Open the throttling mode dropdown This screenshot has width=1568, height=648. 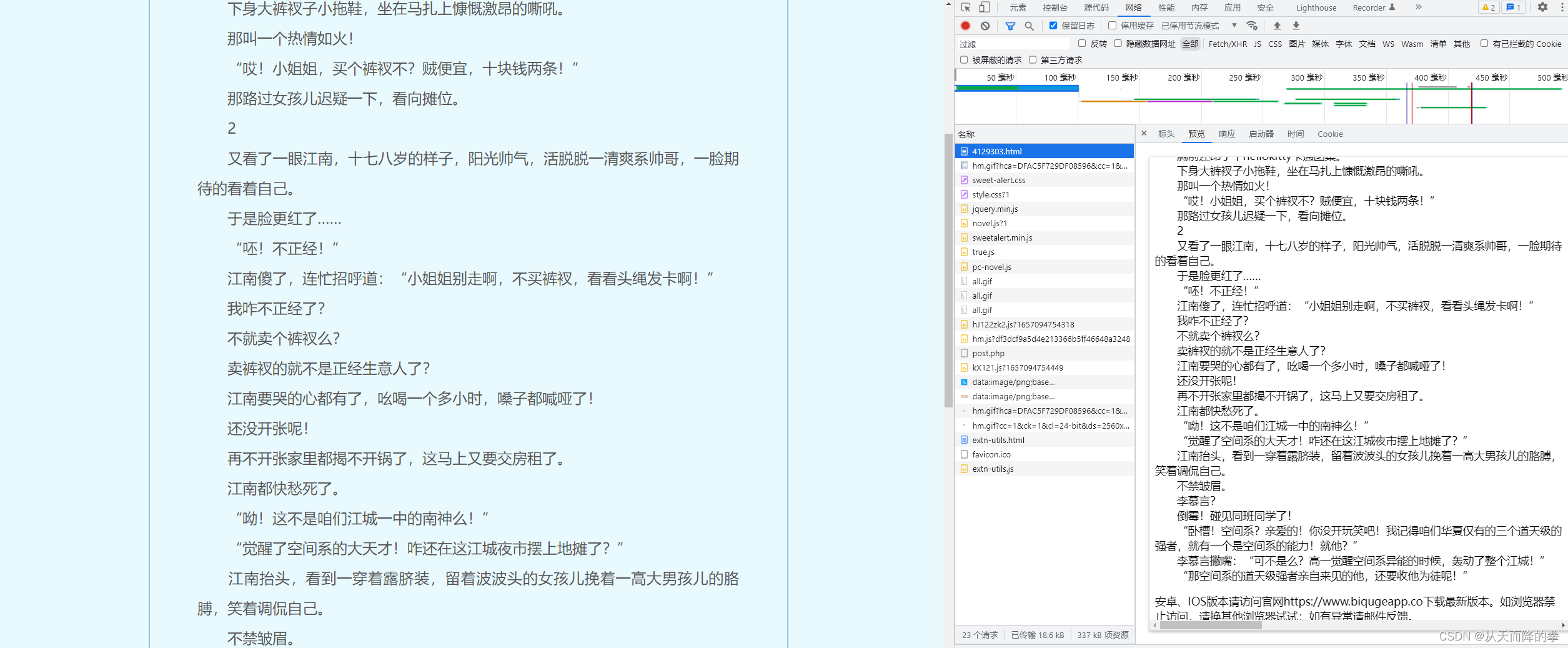[x=1199, y=26]
